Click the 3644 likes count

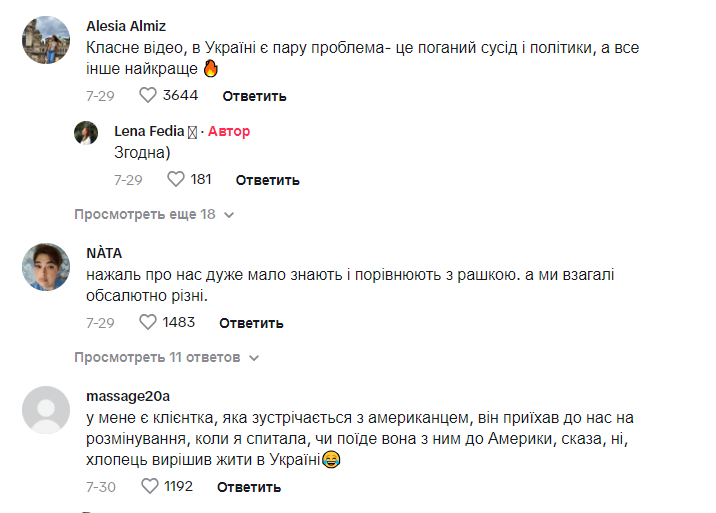pyautogui.click(x=181, y=96)
